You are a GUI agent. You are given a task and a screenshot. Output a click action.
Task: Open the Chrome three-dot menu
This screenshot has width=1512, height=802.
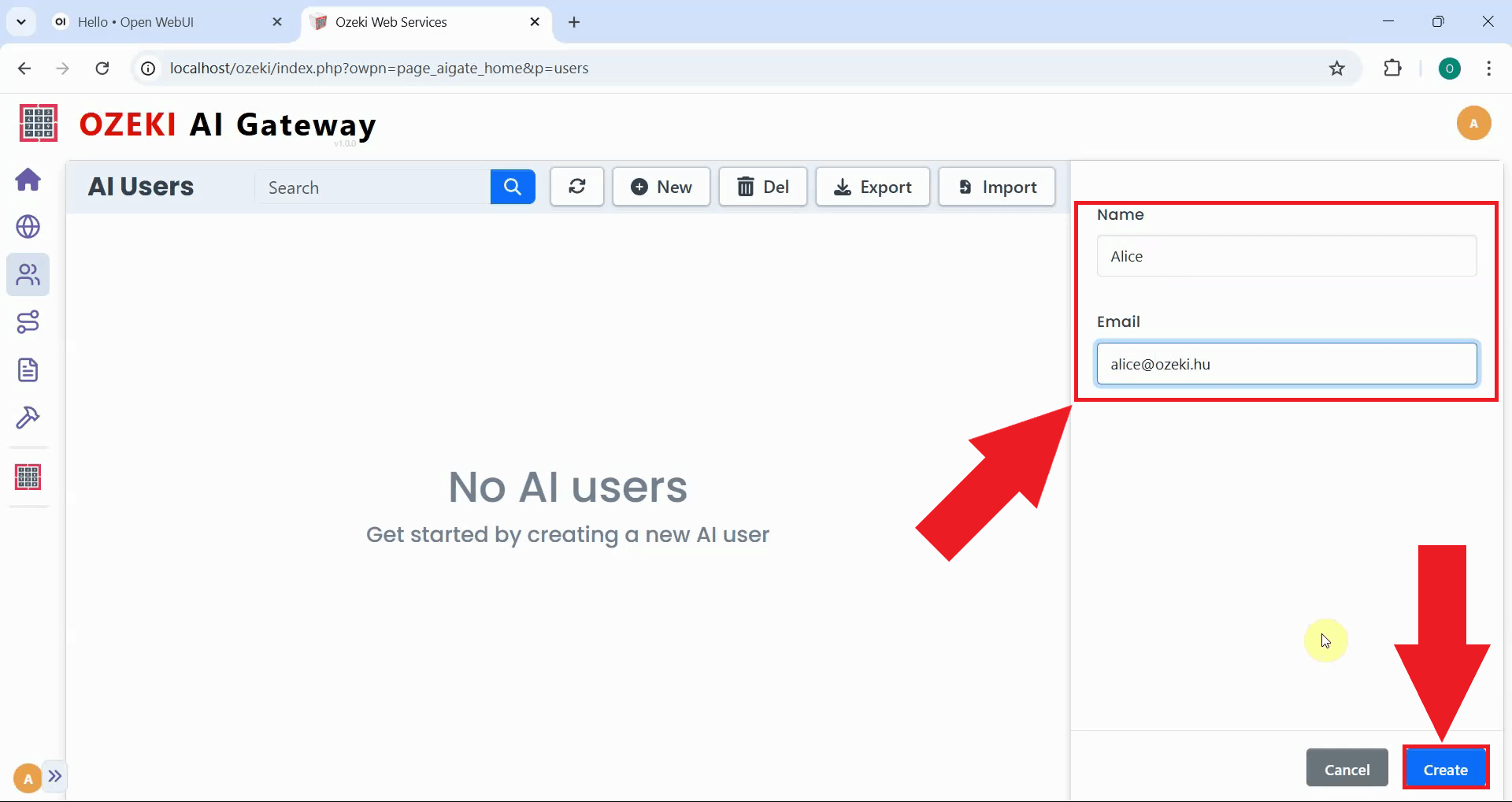[x=1488, y=68]
